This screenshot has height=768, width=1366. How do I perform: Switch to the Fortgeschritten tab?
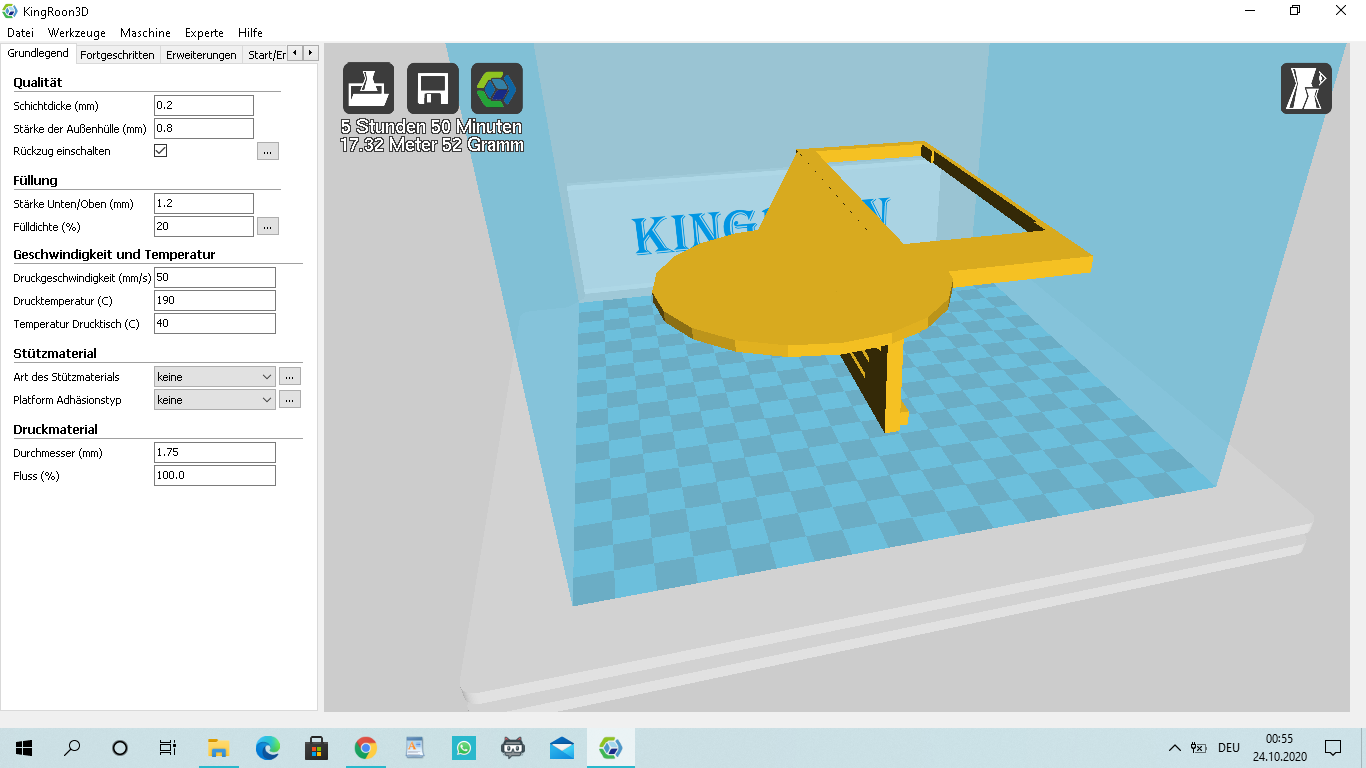(x=118, y=55)
